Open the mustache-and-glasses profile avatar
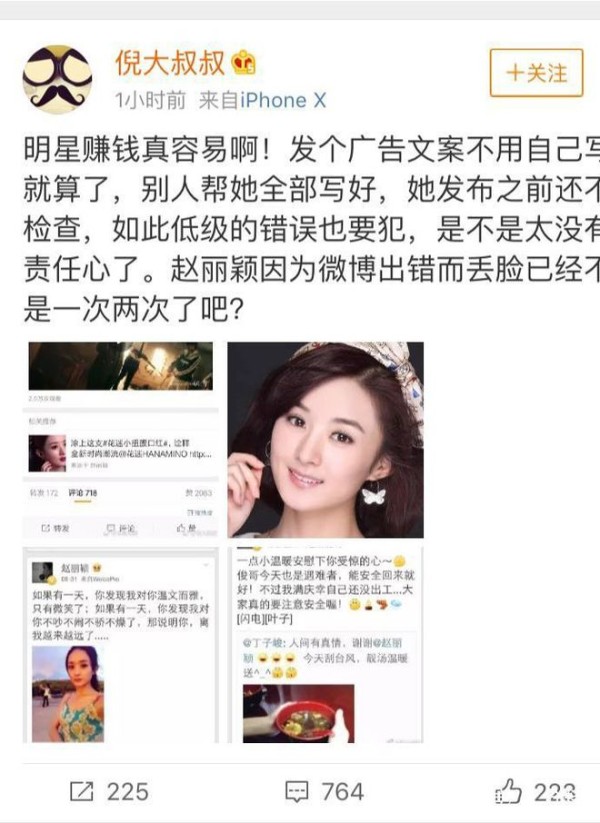The image size is (600, 823). [x=57, y=79]
